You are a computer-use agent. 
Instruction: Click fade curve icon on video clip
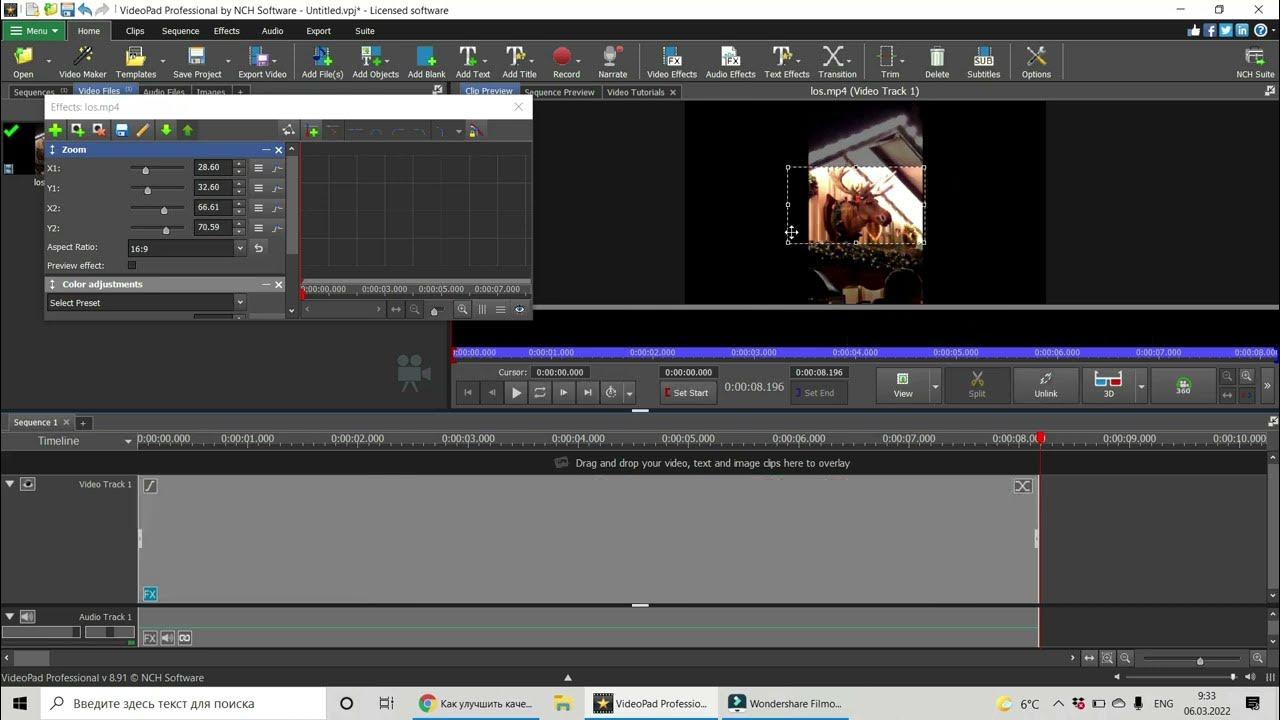[150, 486]
